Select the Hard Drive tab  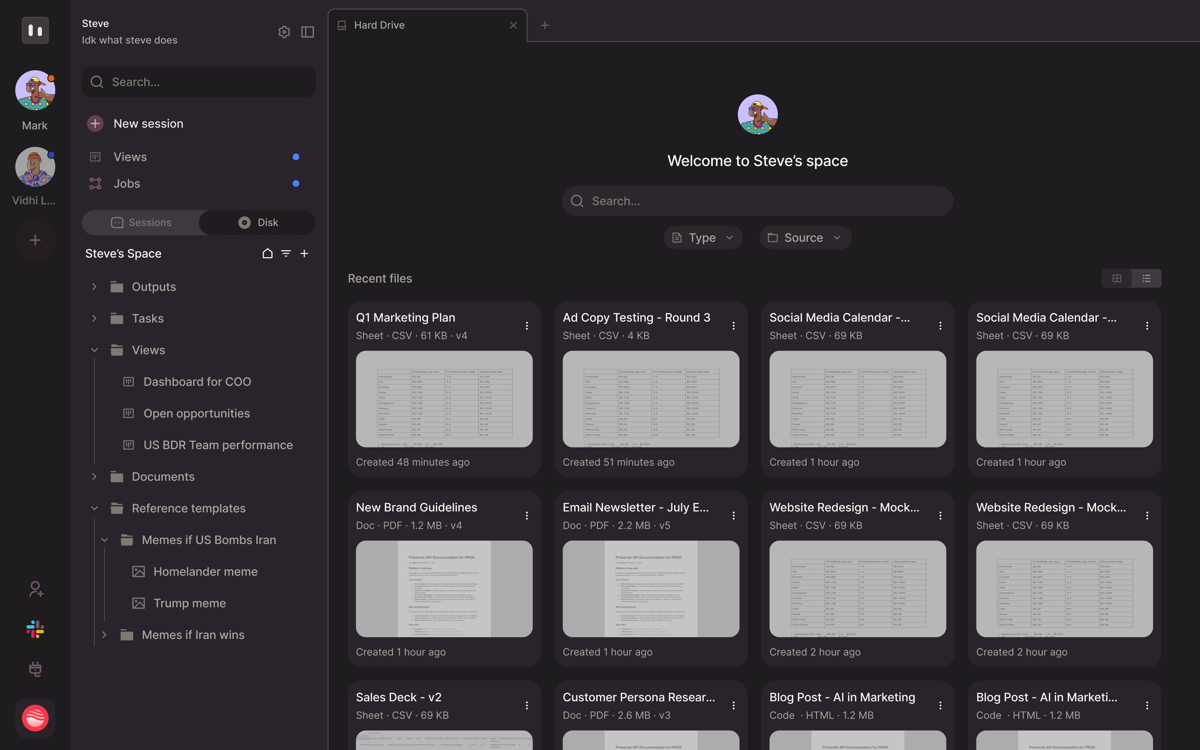point(428,25)
